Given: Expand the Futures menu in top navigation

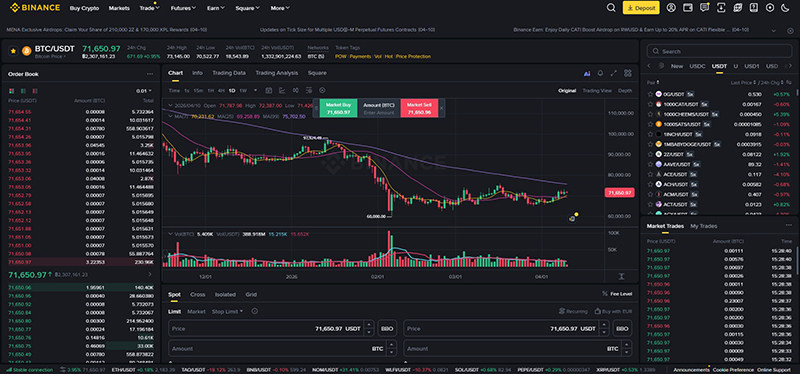Looking at the screenshot, I should (x=184, y=8).
